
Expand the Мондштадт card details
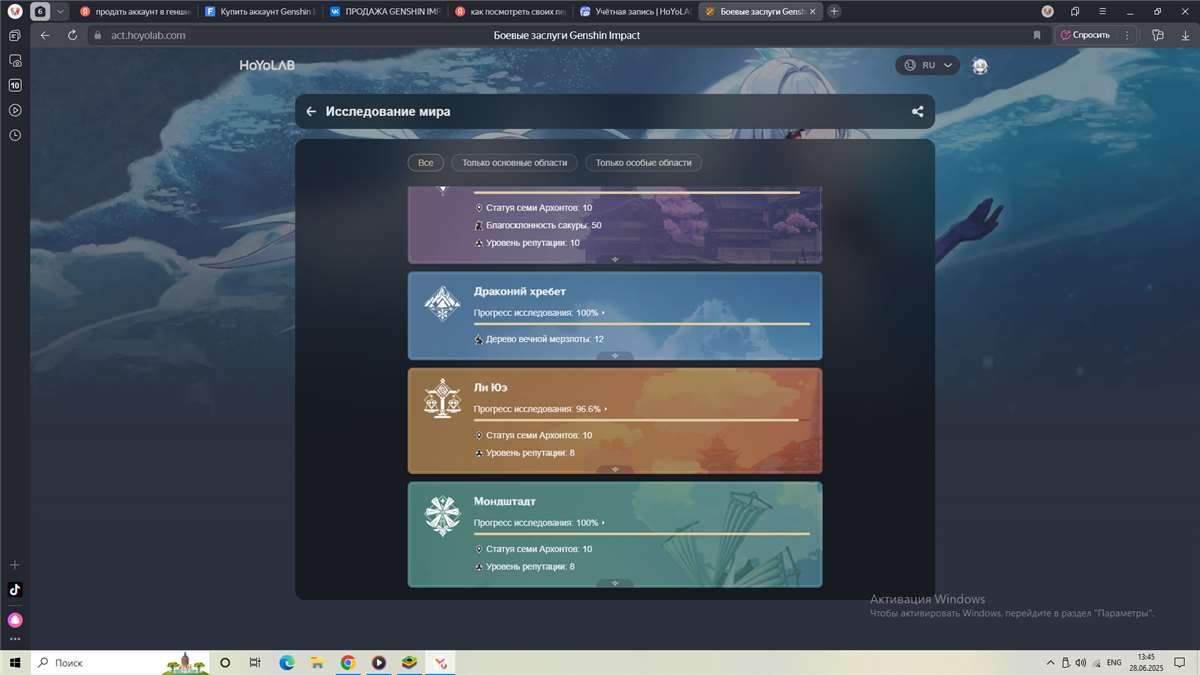click(x=615, y=583)
